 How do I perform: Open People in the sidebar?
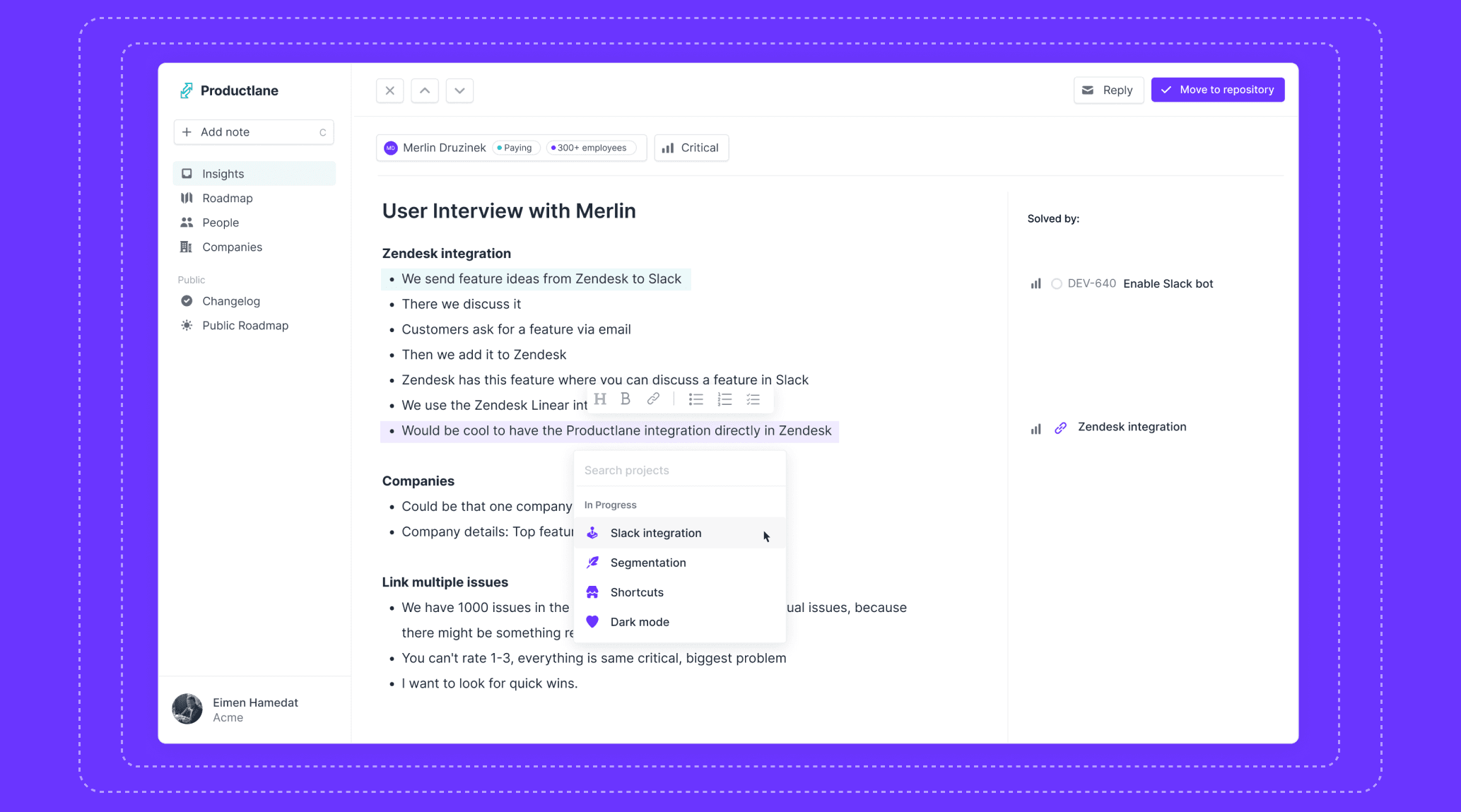click(254, 223)
